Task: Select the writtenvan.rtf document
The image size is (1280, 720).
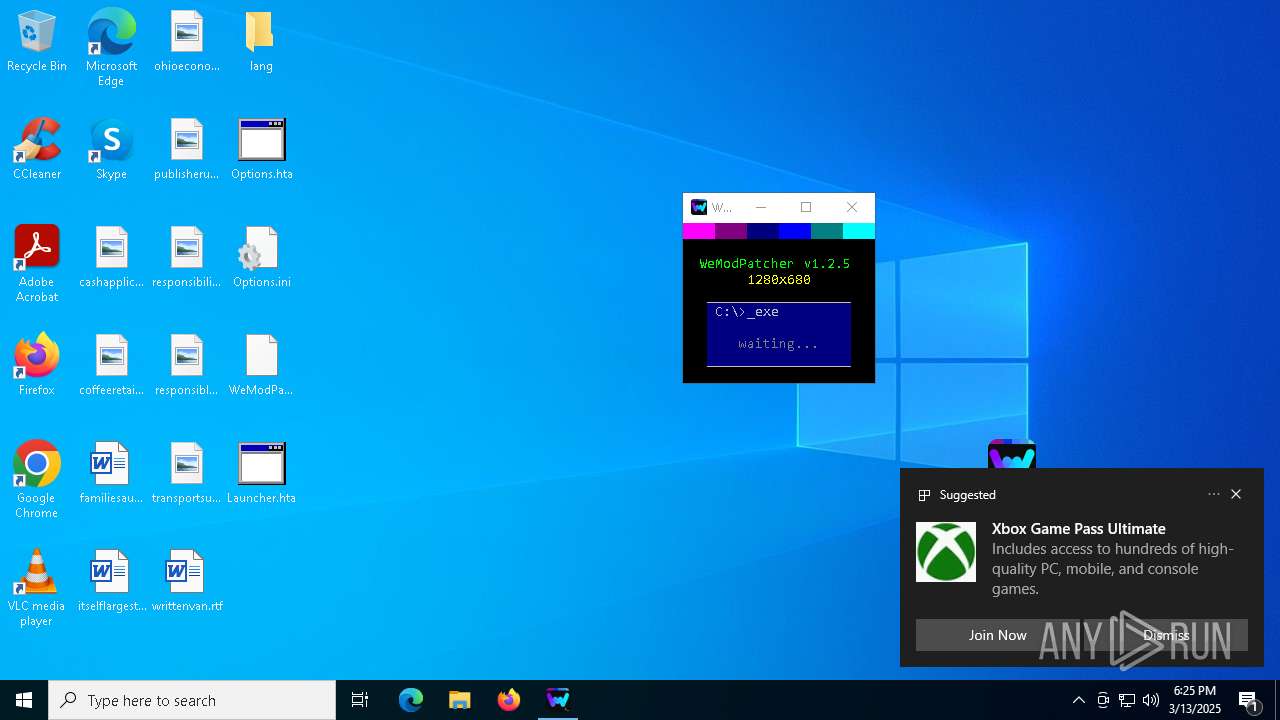Action: point(187,581)
